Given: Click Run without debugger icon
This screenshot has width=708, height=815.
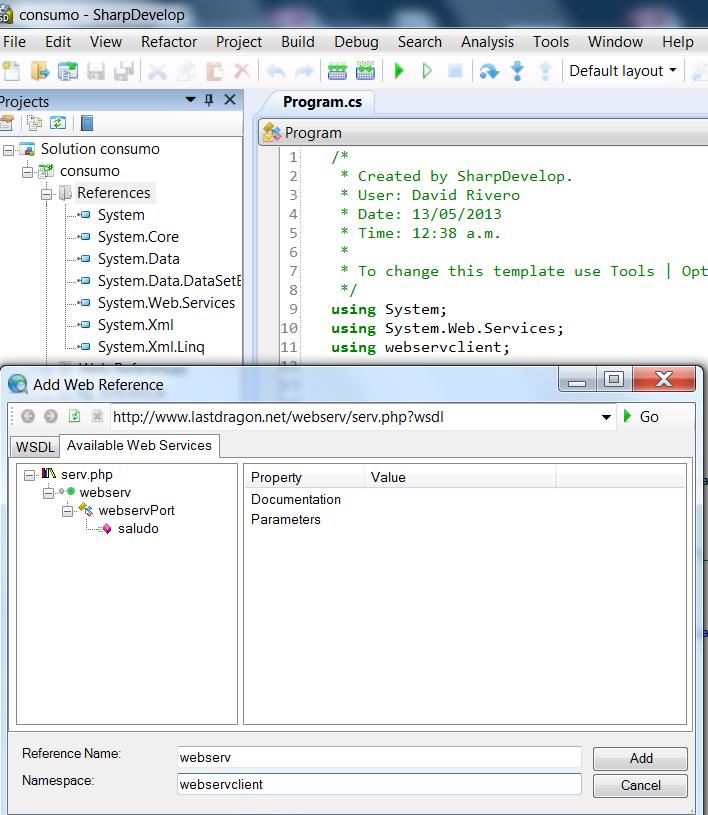Looking at the screenshot, I should (x=427, y=71).
